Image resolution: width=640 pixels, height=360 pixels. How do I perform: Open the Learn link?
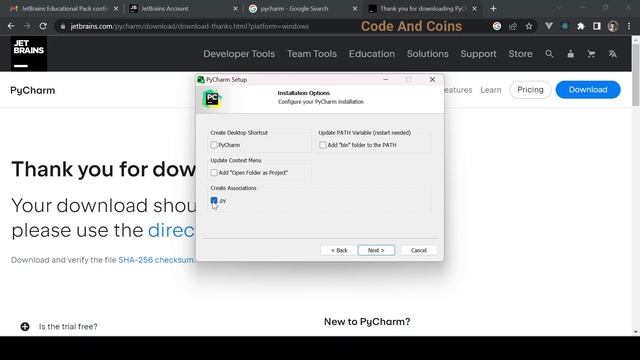491,90
